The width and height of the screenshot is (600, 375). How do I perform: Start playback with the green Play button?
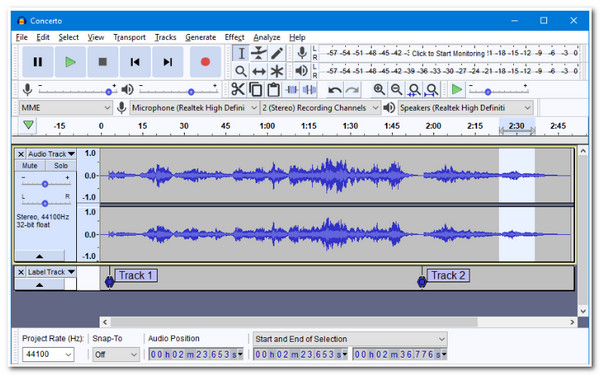point(70,62)
